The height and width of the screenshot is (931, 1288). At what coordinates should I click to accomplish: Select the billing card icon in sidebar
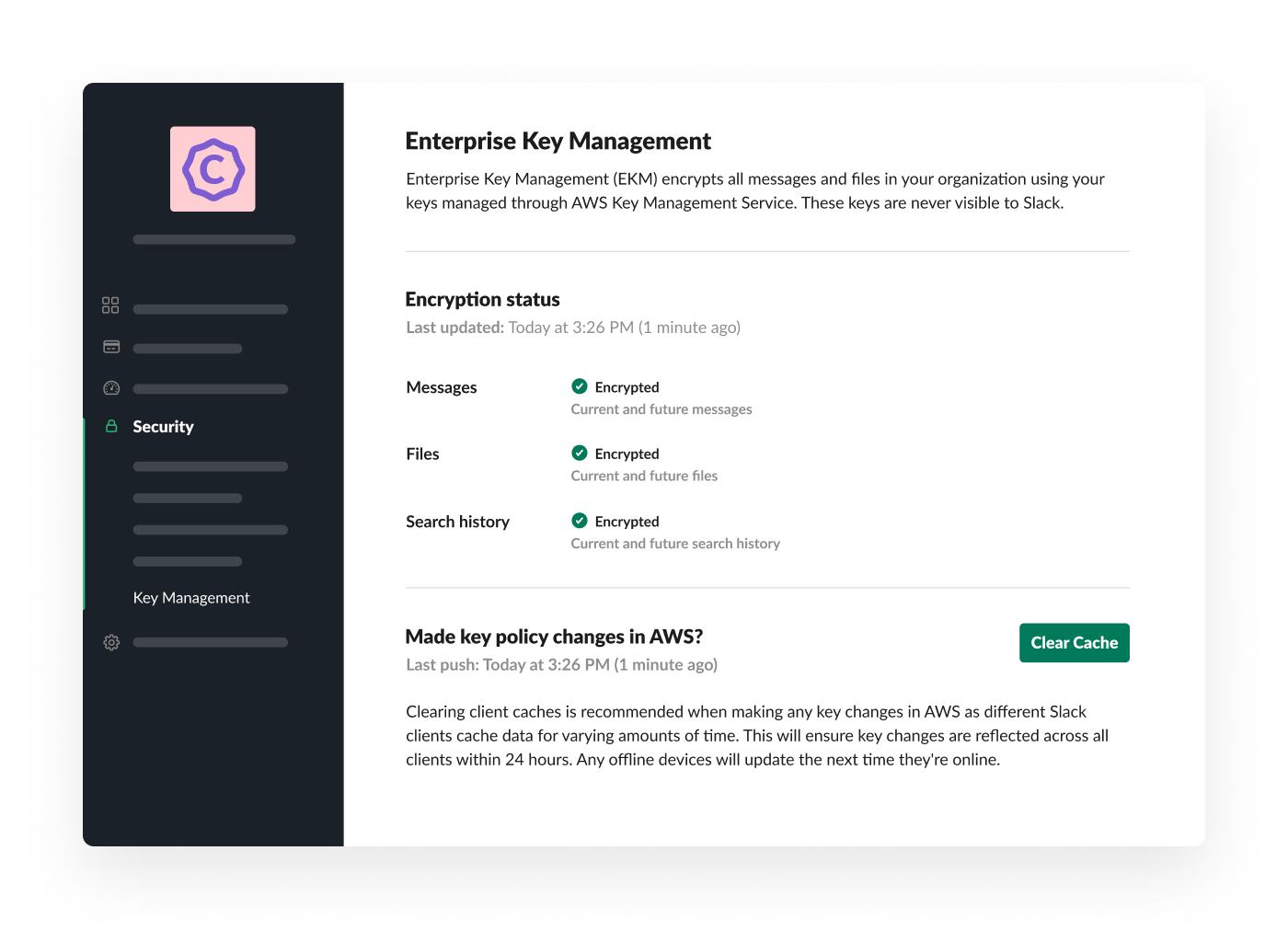coord(111,347)
